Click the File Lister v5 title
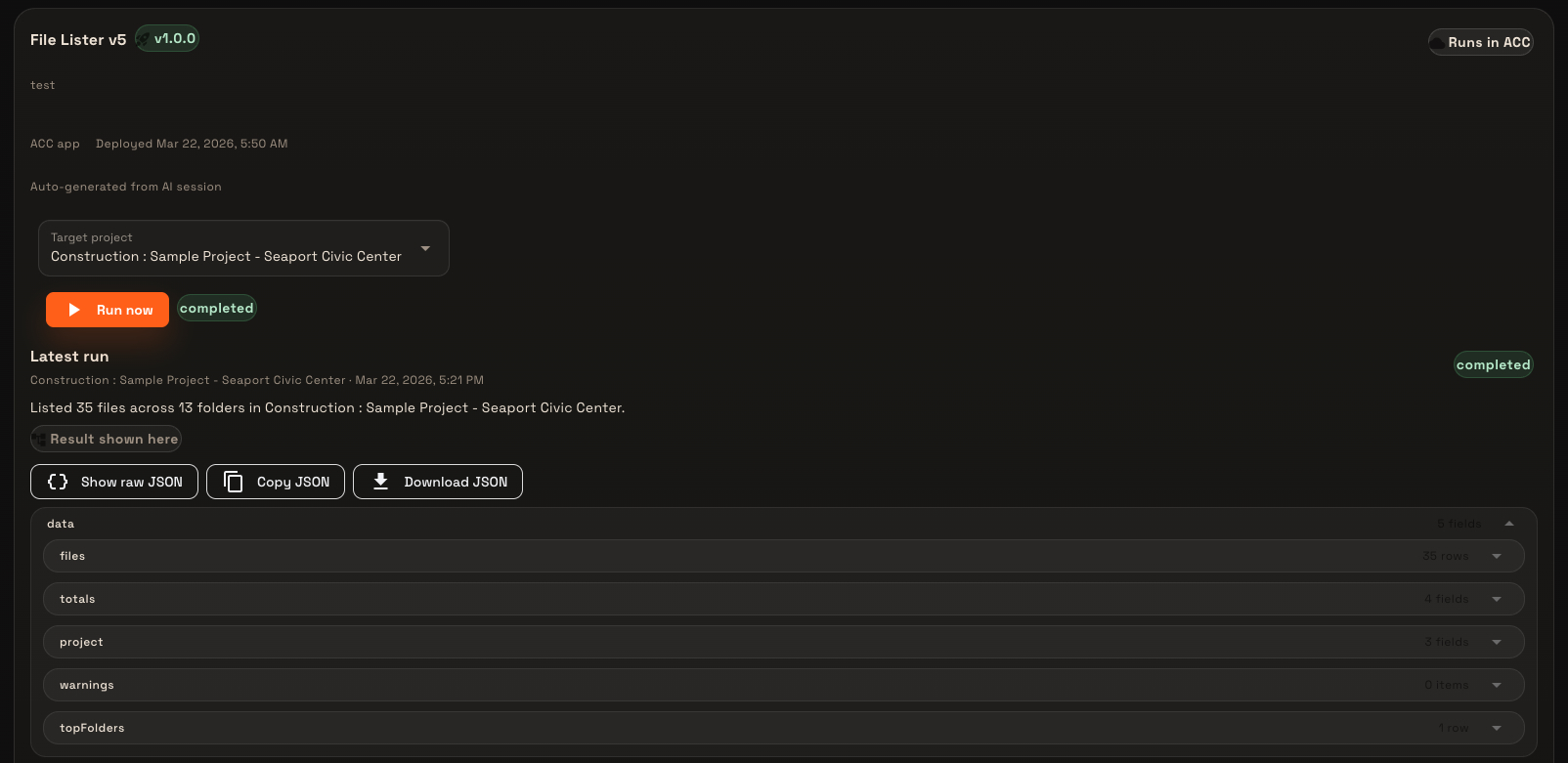The height and width of the screenshot is (763, 1568). tap(78, 40)
